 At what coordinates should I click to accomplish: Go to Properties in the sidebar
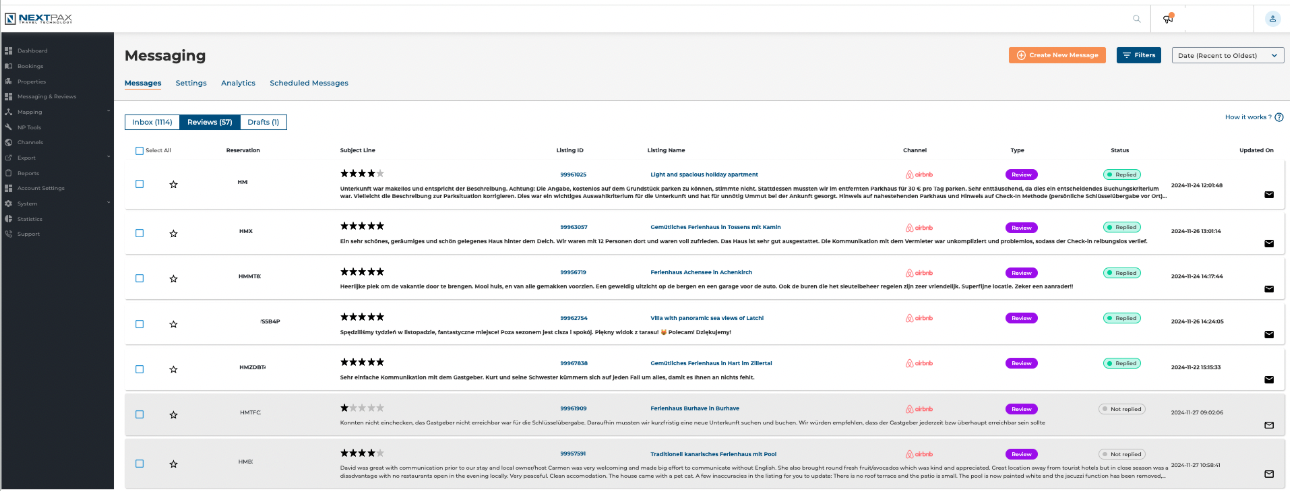(31, 81)
